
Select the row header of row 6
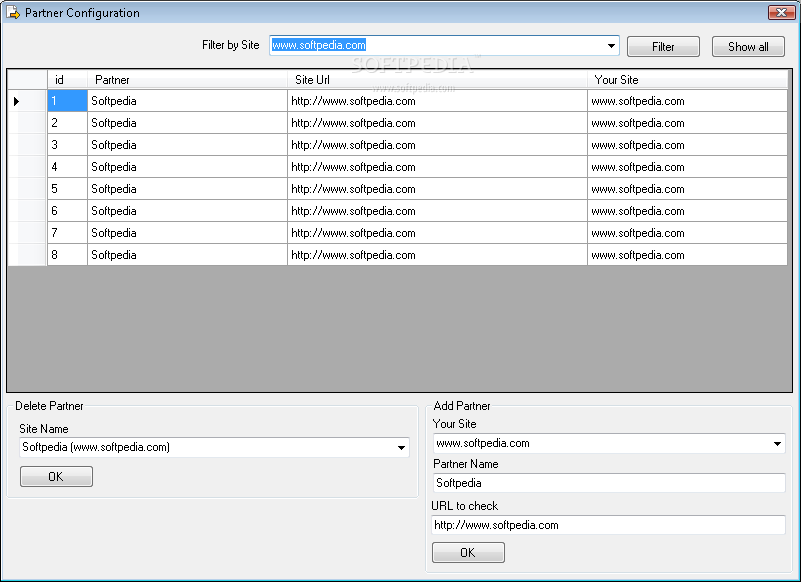coord(28,211)
